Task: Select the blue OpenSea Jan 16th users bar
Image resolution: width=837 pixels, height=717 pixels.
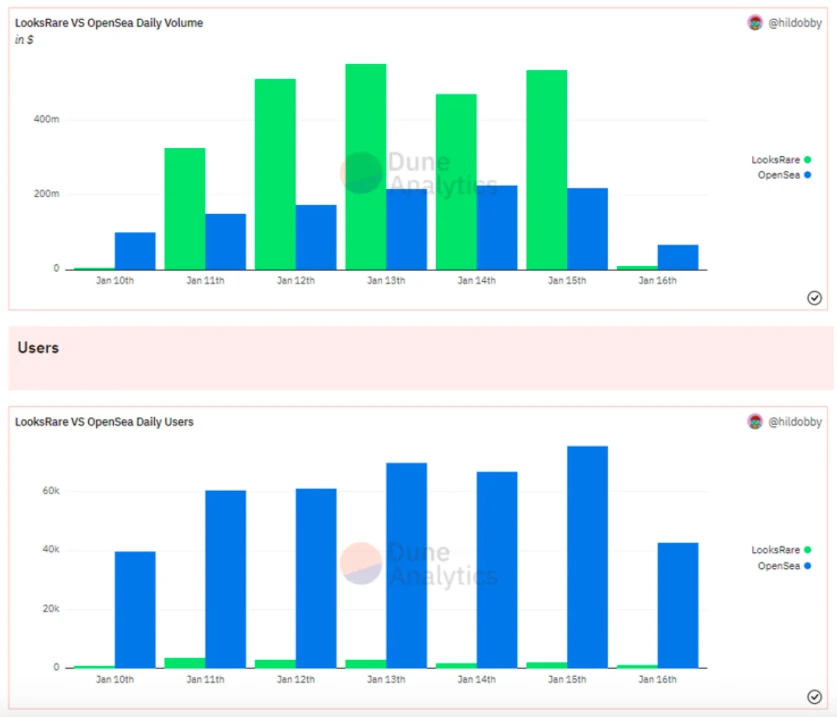Action: tap(678, 605)
